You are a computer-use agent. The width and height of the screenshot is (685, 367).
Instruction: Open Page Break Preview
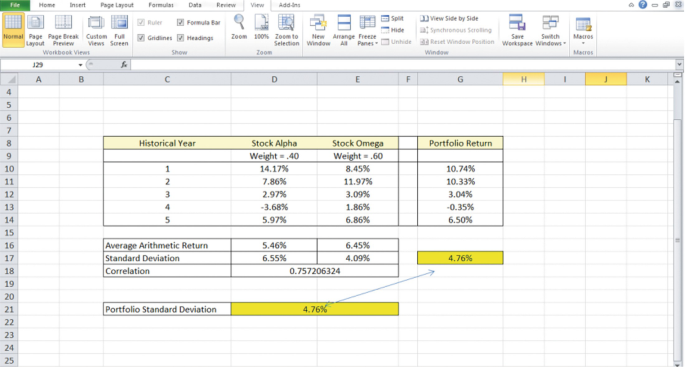pos(63,30)
